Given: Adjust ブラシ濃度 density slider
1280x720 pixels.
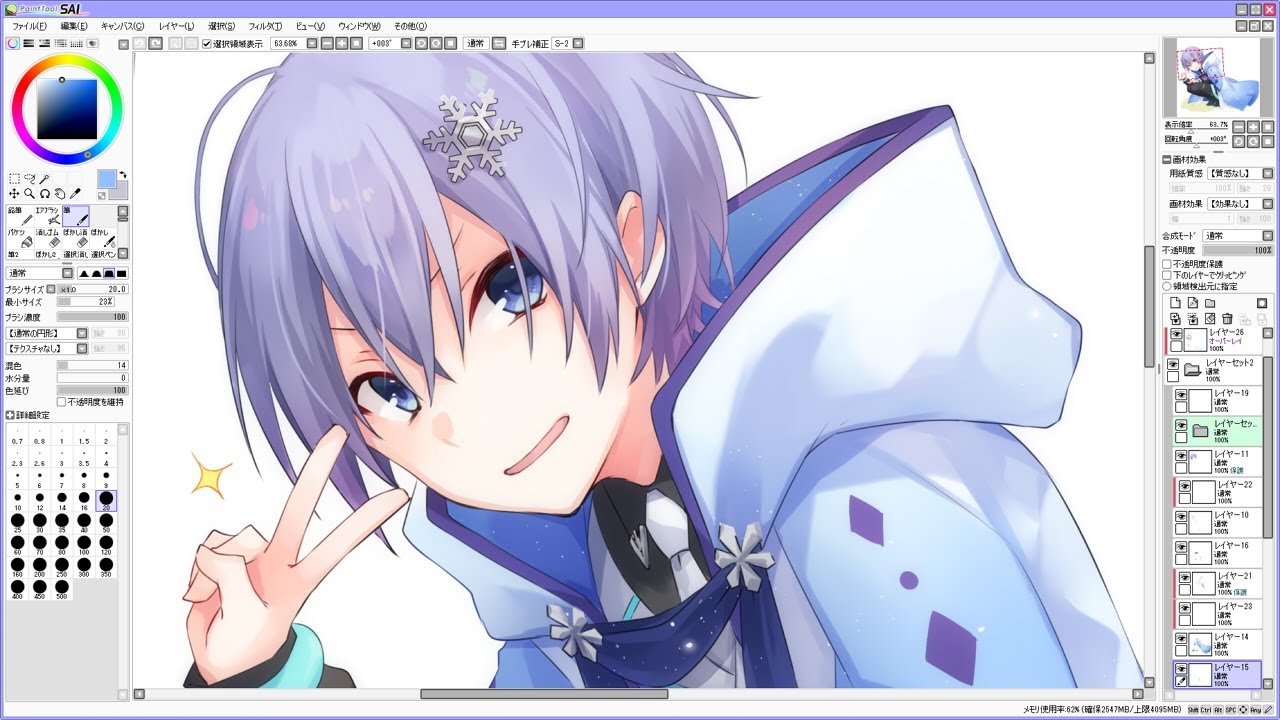Looking at the screenshot, I should coord(92,317).
